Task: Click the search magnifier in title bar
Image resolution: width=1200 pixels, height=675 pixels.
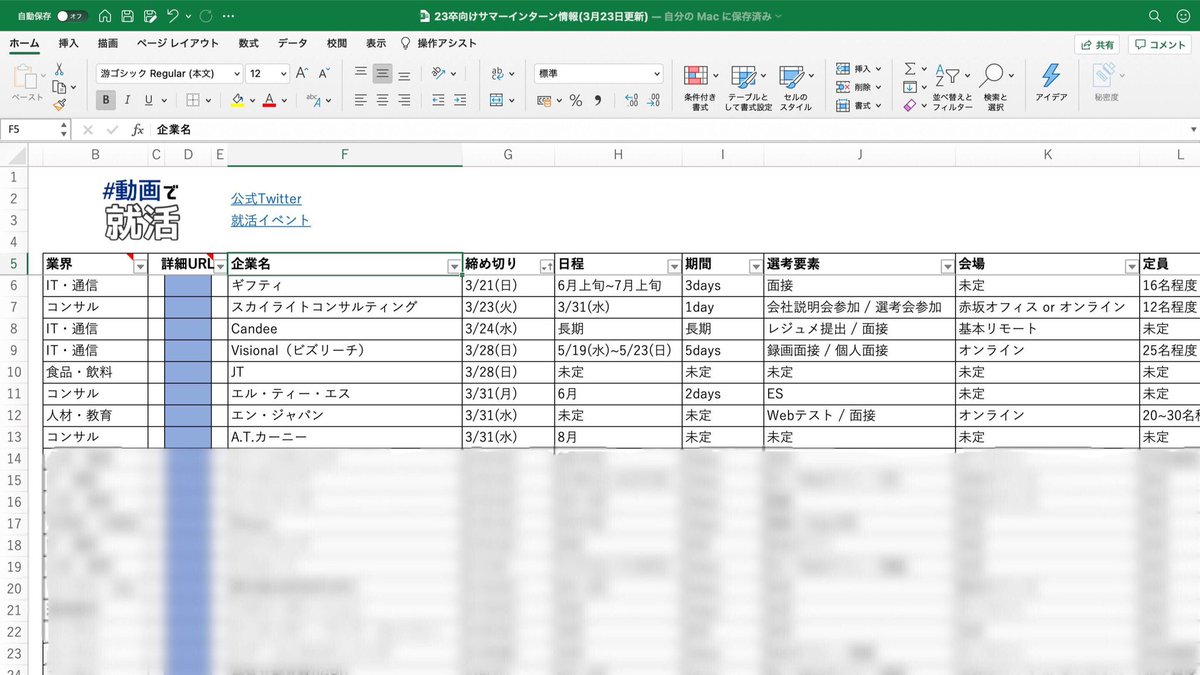Action: click(x=1155, y=16)
